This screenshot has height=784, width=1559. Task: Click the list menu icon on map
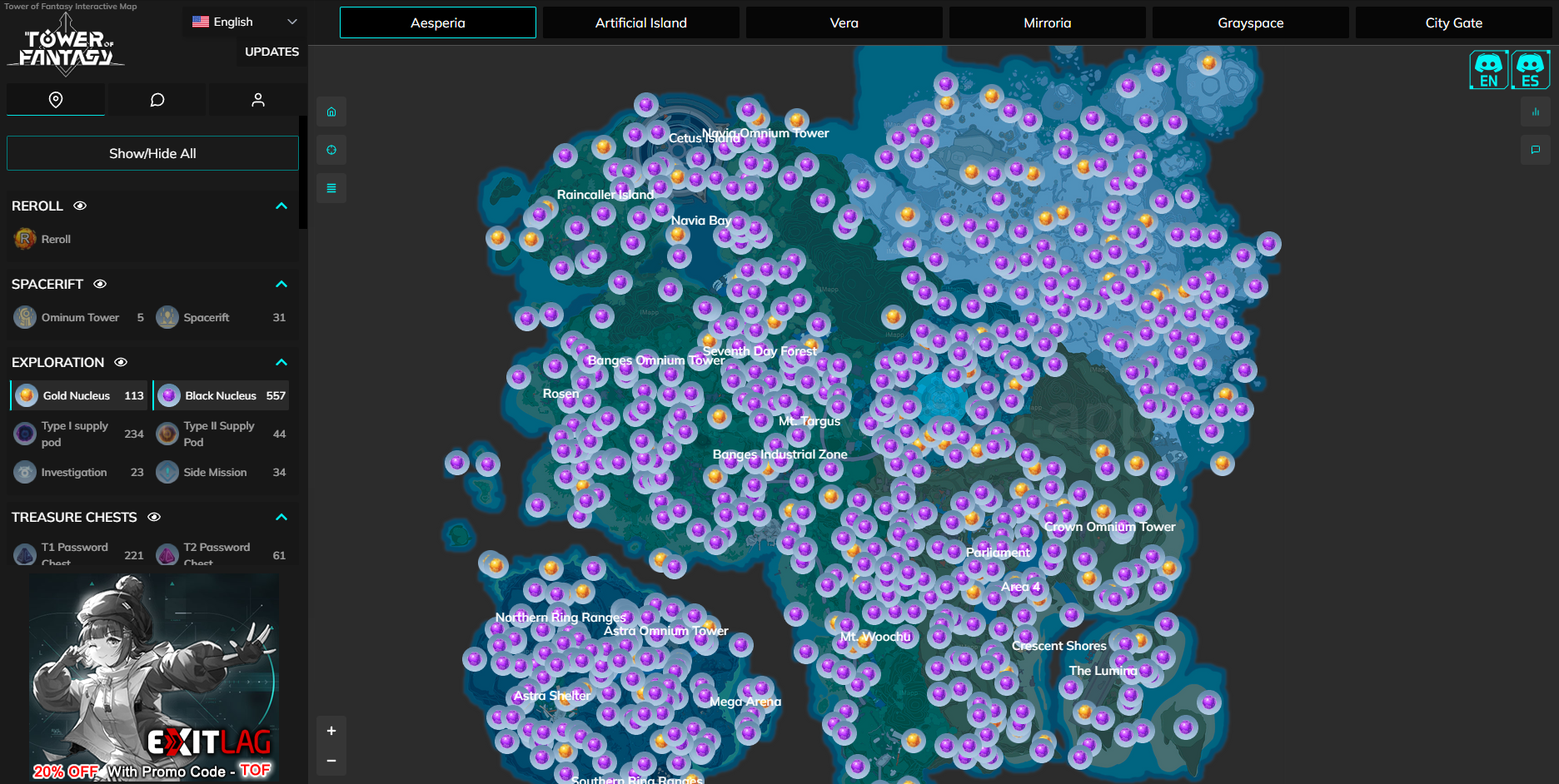tap(331, 188)
